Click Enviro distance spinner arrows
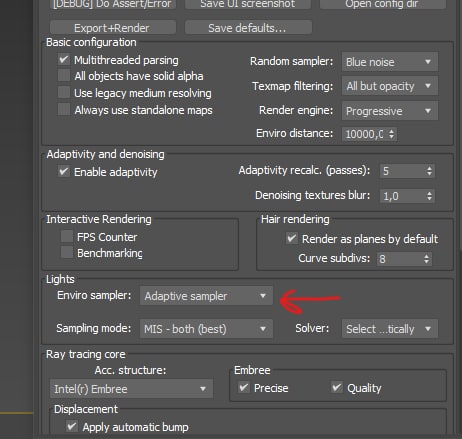The height and width of the screenshot is (439, 462). coord(392,134)
